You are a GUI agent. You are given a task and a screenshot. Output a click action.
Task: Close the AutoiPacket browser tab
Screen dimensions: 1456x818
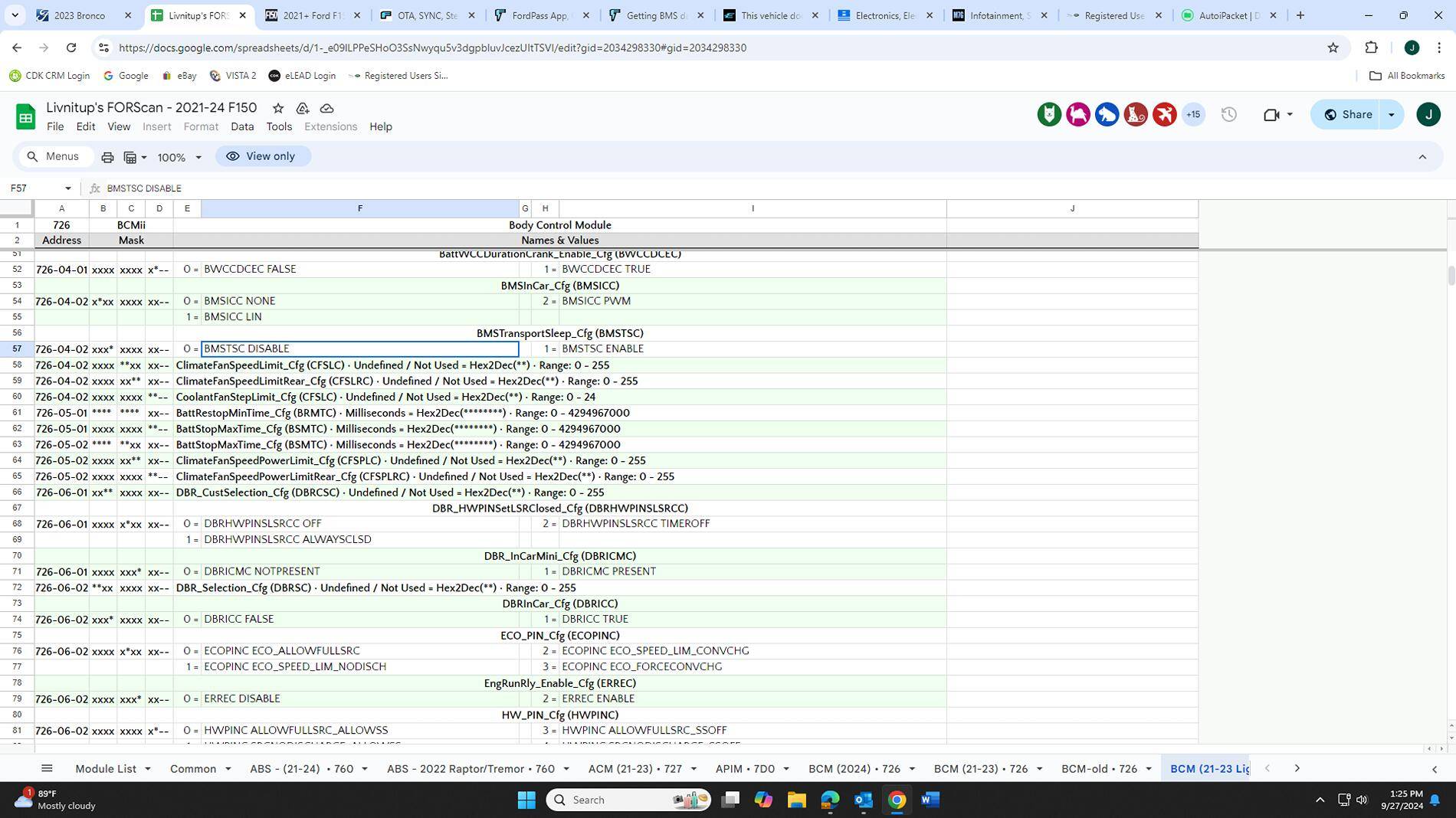(1273, 15)
